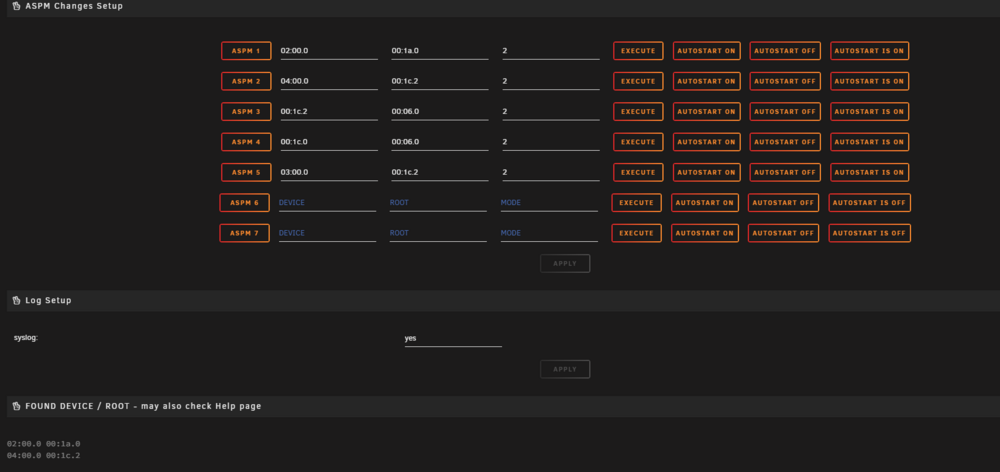Click AUTOSTART IS ON status for ASPM 2
Screen dimensions: 1000x472
(869, 82)
